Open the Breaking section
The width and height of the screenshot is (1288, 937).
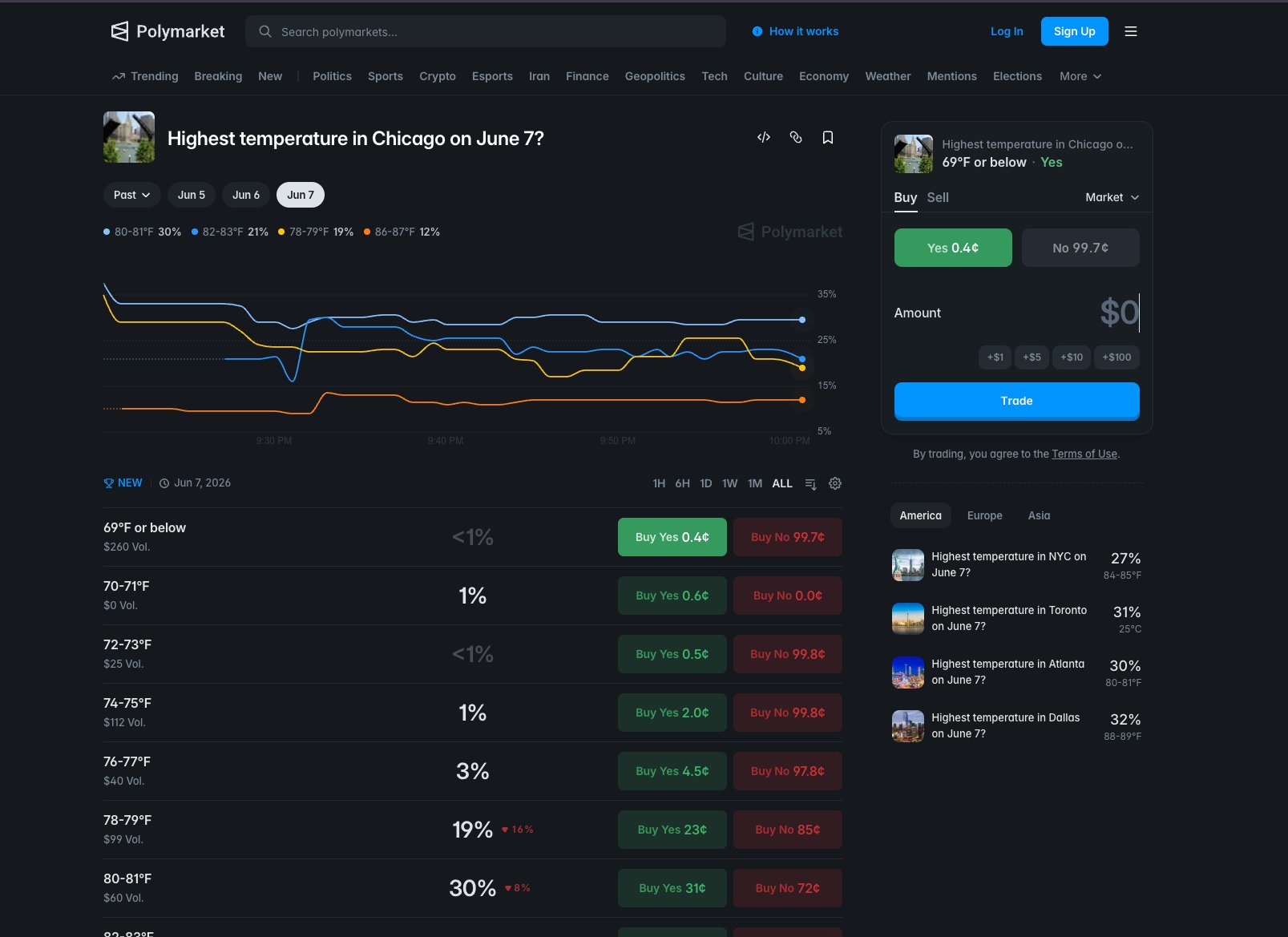click(x=218, y=76)
